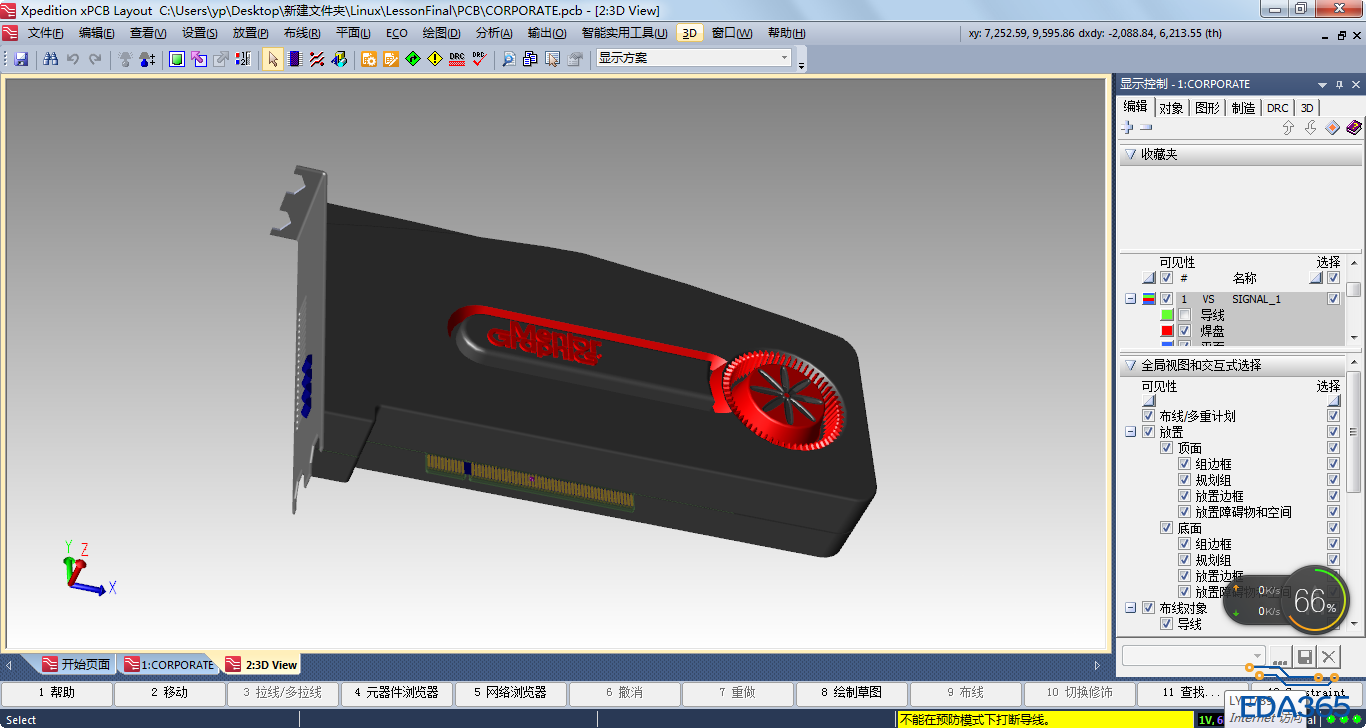The image size is (1366, 728).
Task: Click the binoculars Find icon
Action: 51,59
